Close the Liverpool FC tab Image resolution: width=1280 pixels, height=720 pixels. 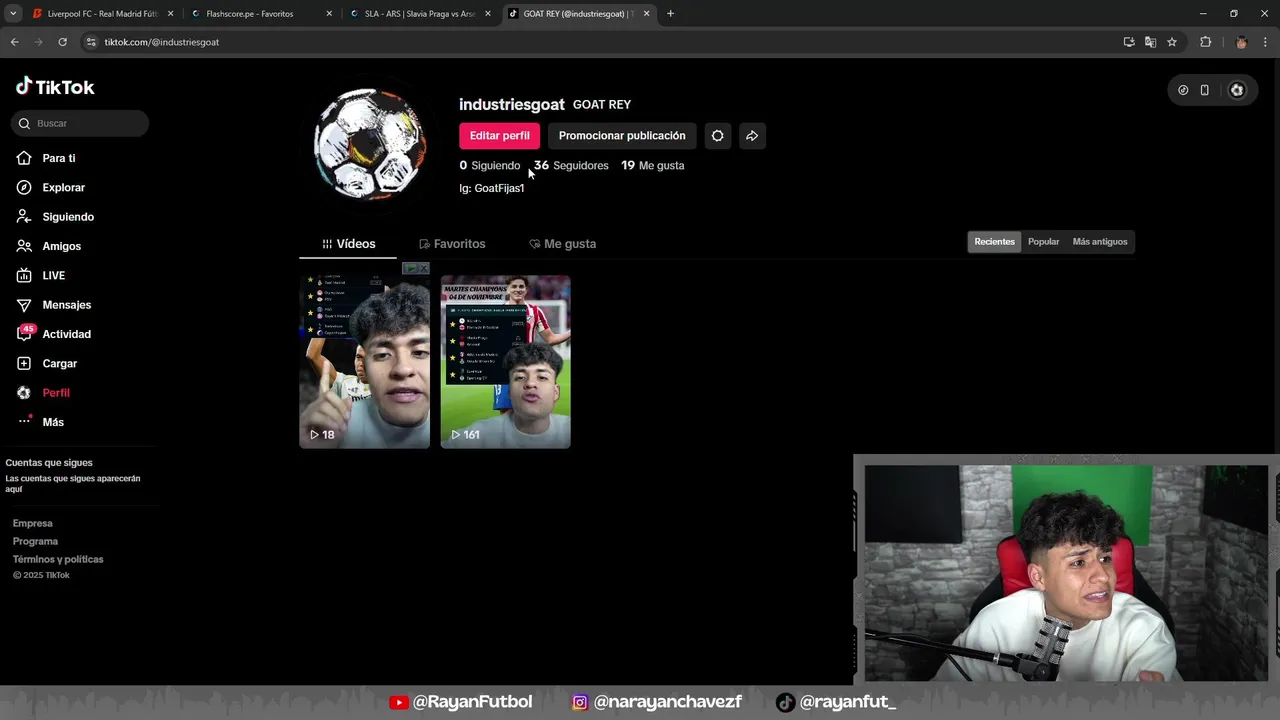[170, 14]
